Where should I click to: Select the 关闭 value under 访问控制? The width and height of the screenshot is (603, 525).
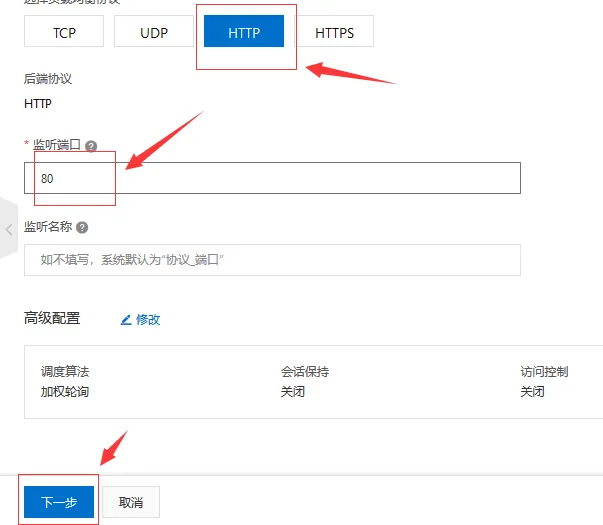532,392
